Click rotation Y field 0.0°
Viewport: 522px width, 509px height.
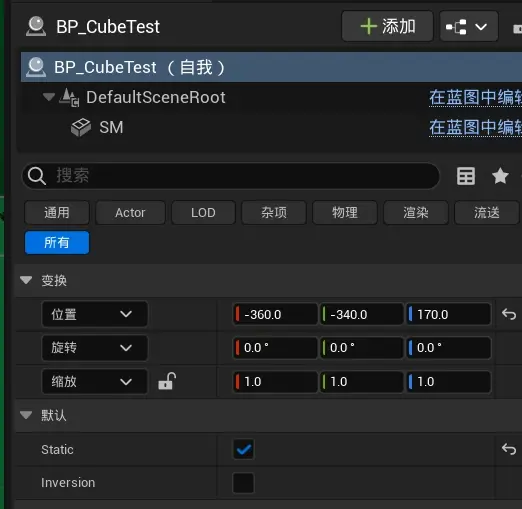(362, 348)
